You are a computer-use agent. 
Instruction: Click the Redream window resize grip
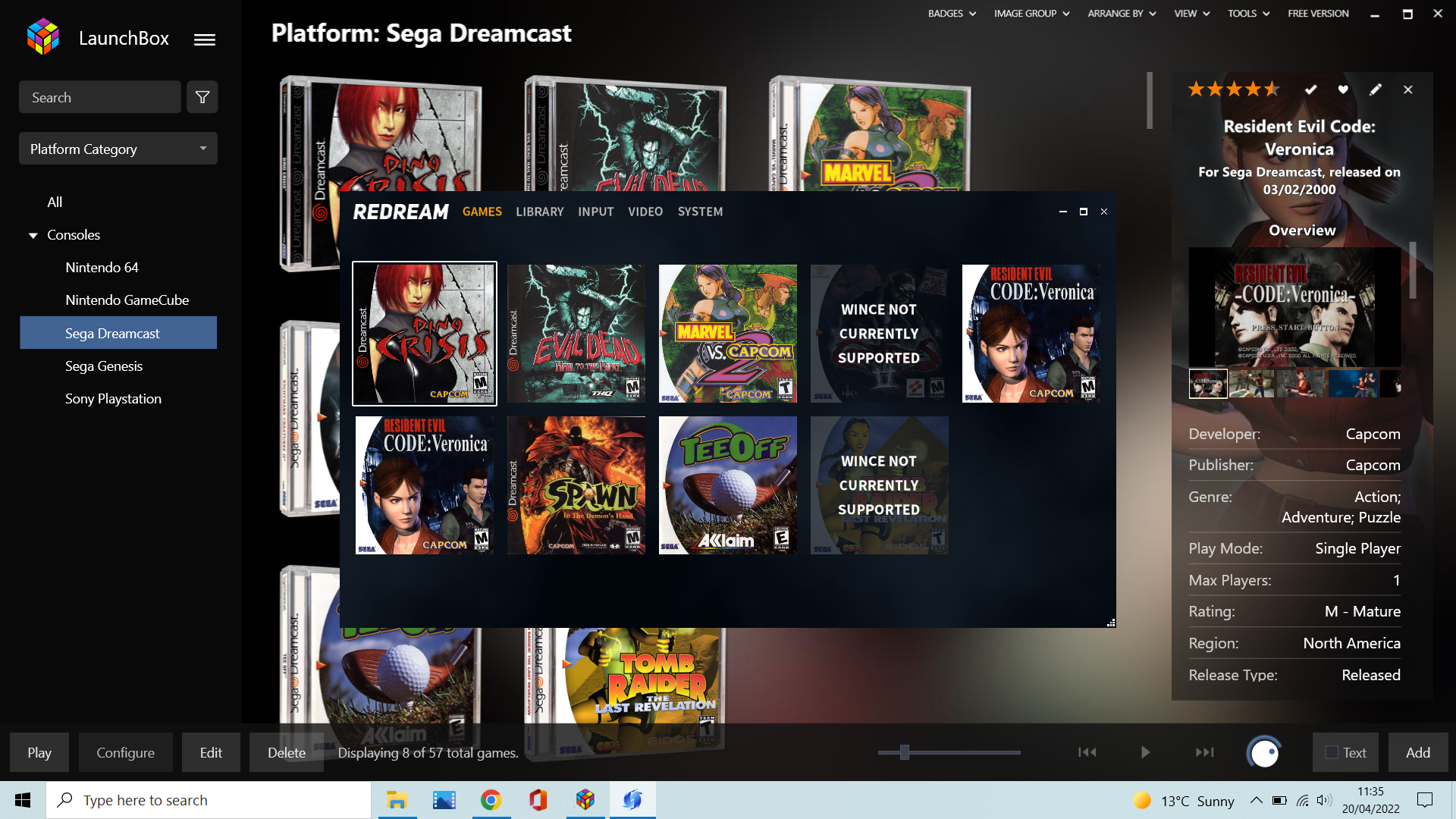(1111, 623)
